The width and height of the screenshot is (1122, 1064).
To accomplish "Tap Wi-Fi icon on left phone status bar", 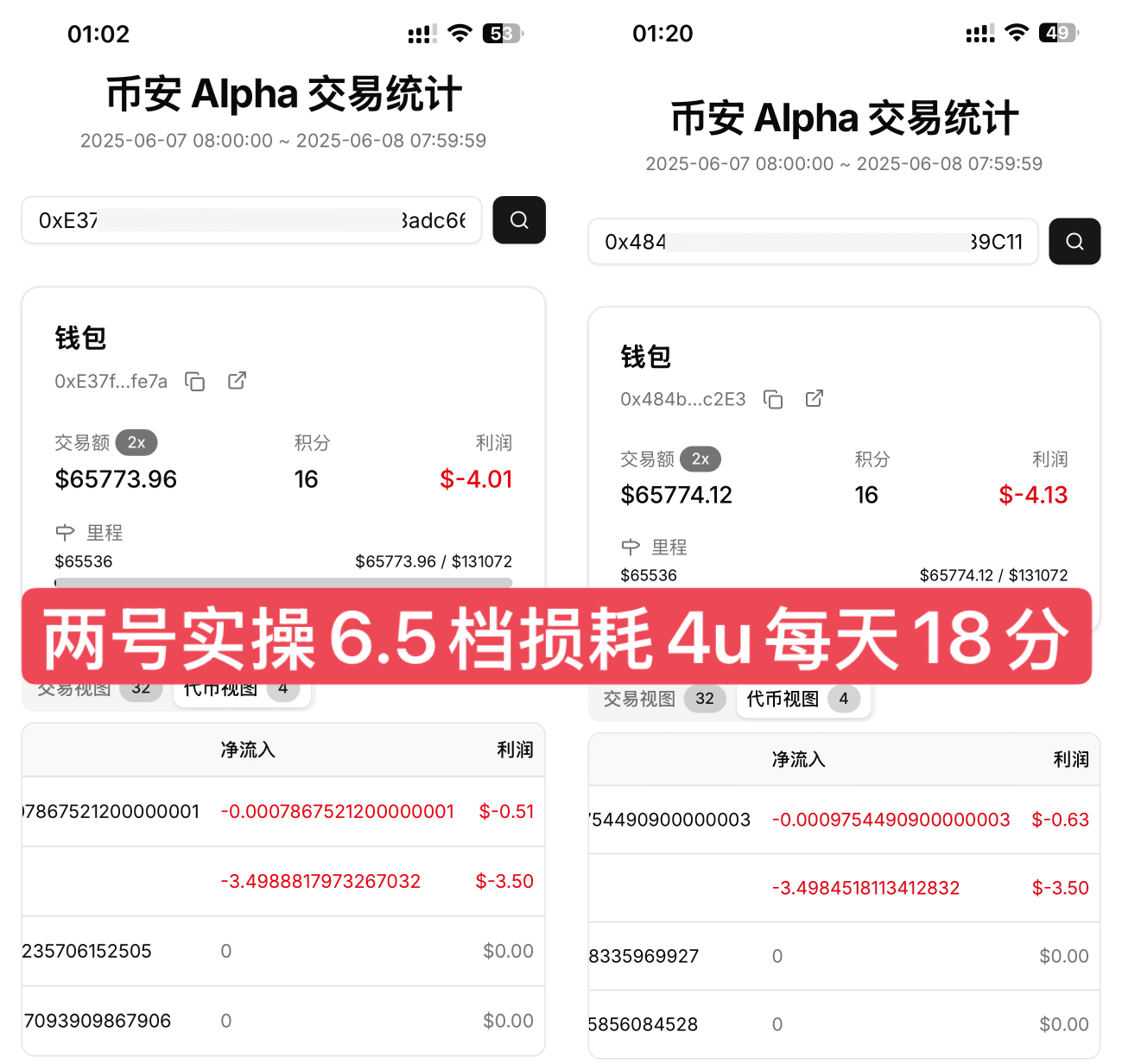I will (x=461, y=34).
